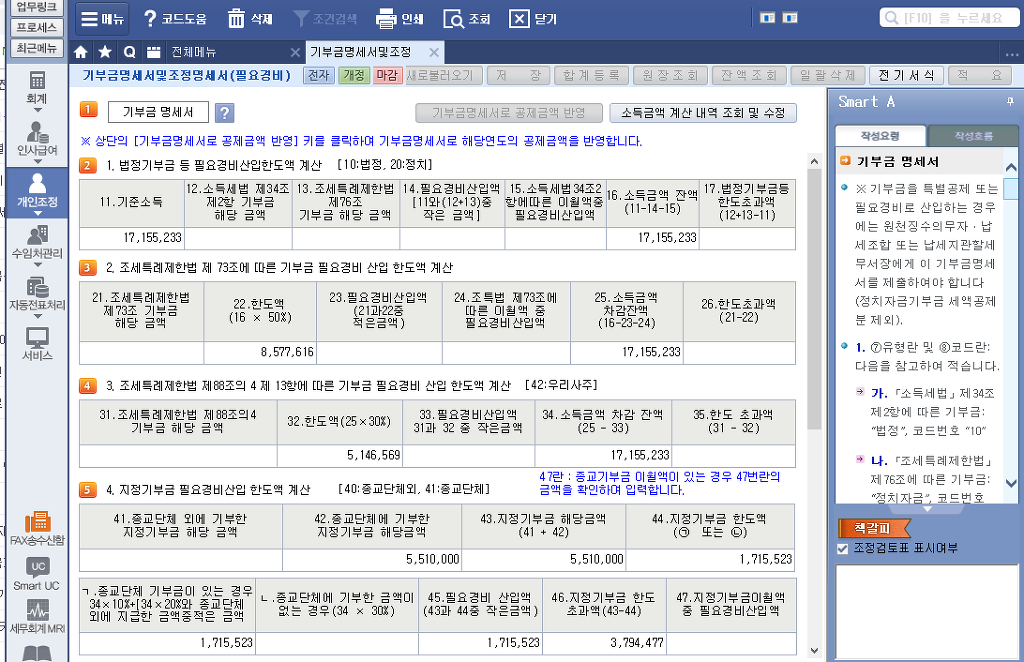
Task: Expand the arrow under 개인조정
Action: click(37, 213)
